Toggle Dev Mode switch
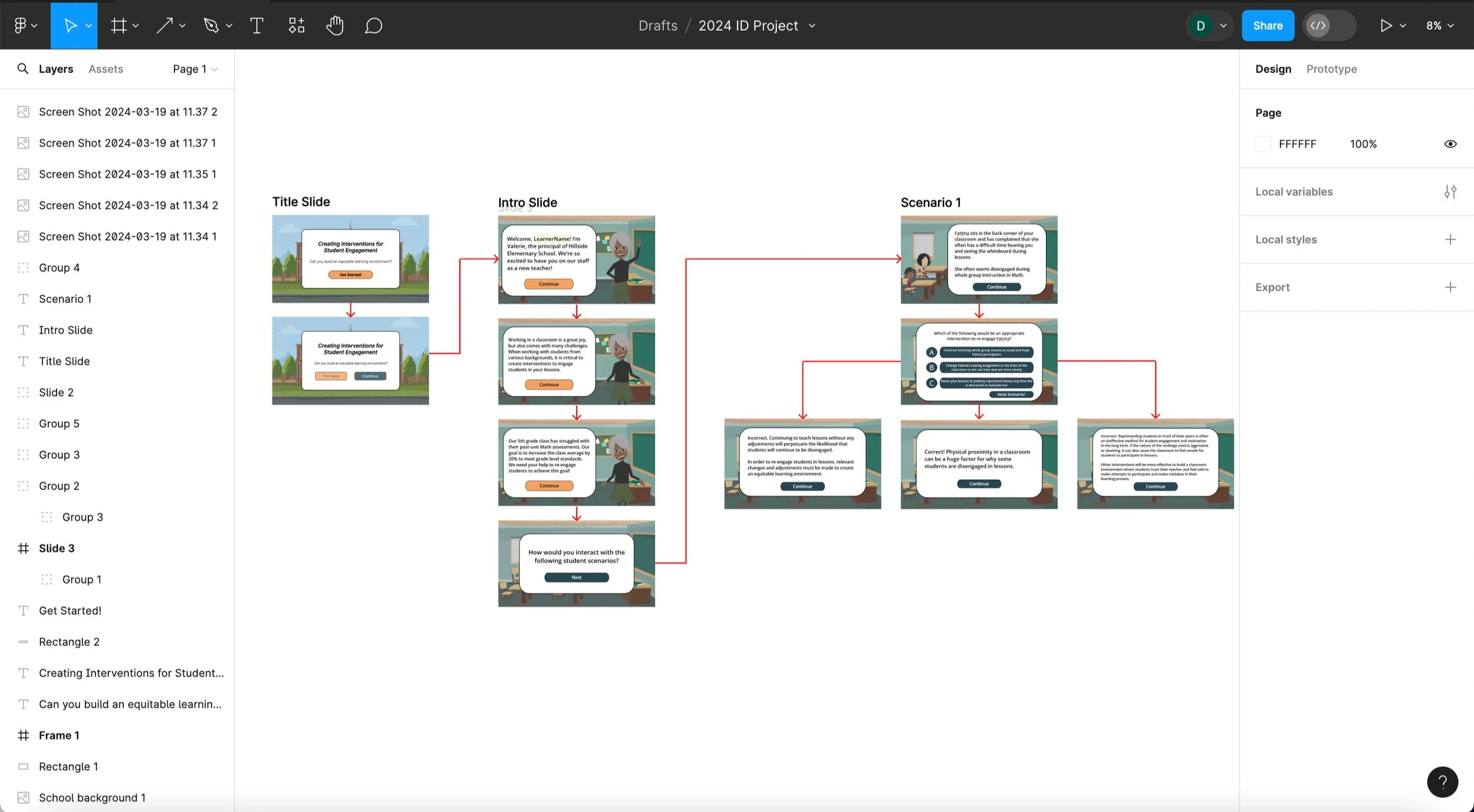 tap(1328, 25)
